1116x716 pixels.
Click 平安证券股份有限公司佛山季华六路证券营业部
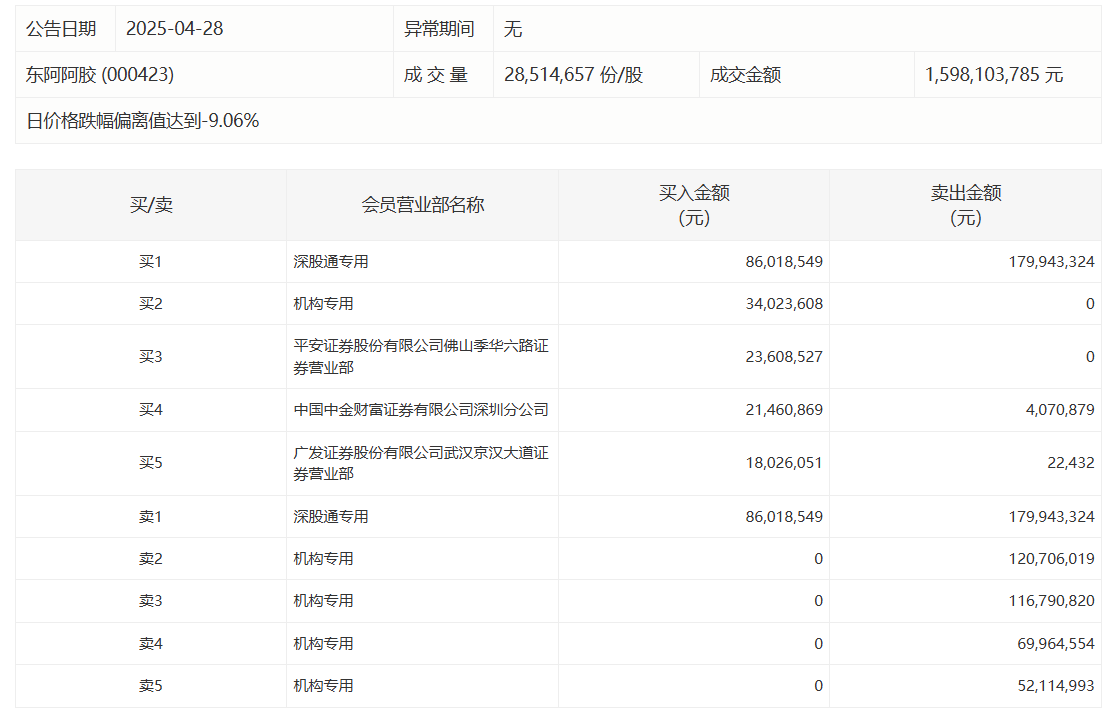click(x=421, y=357)
